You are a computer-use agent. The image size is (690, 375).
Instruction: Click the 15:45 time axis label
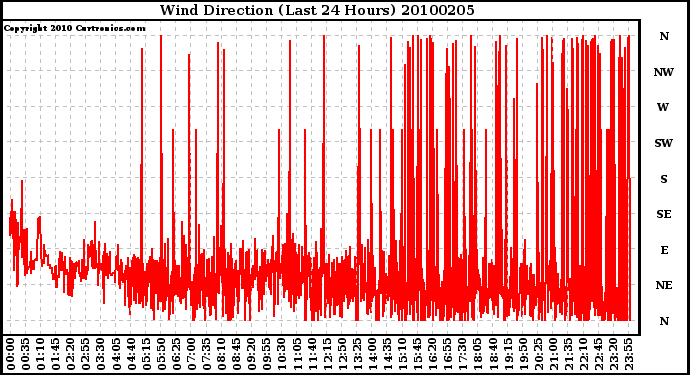click(x=417, y=355)
